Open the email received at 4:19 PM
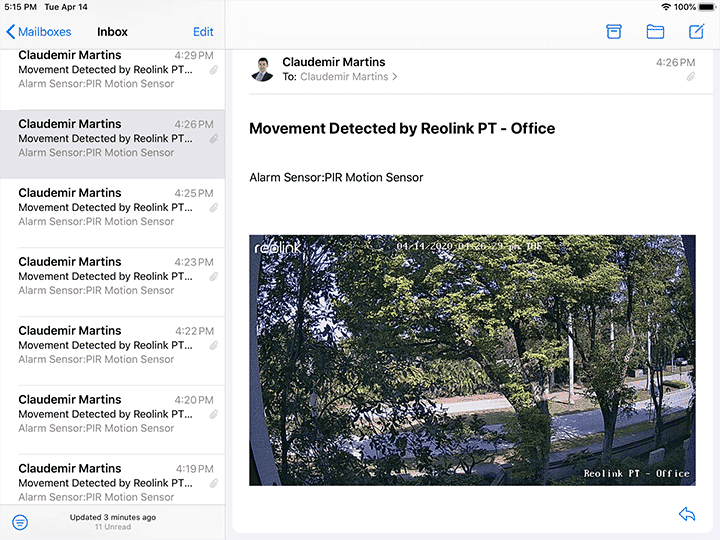Image resolution: width=720 pixels, height=540 pixels. [x=110, y=482]
